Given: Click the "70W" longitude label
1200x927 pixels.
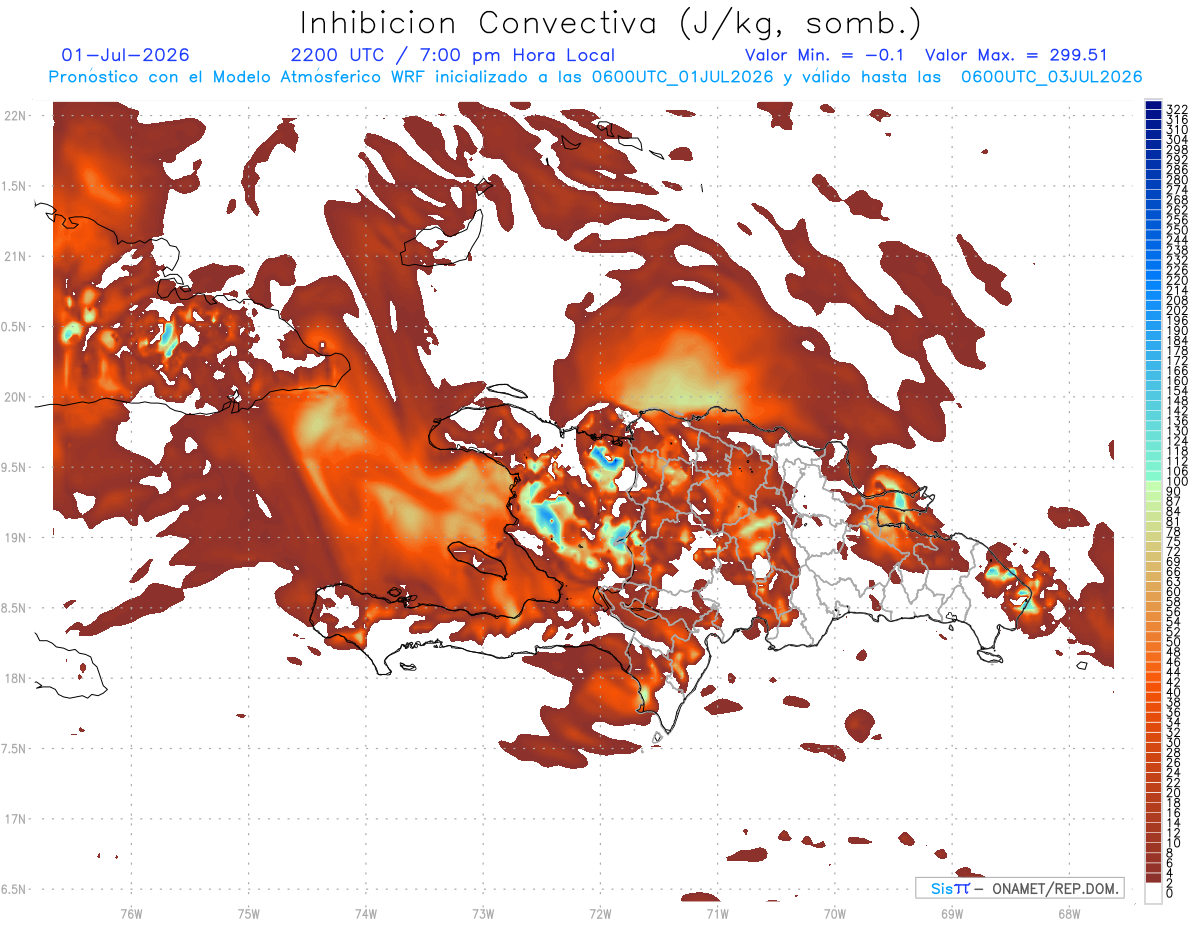Looking at the screenshot, I should point(835,913).
